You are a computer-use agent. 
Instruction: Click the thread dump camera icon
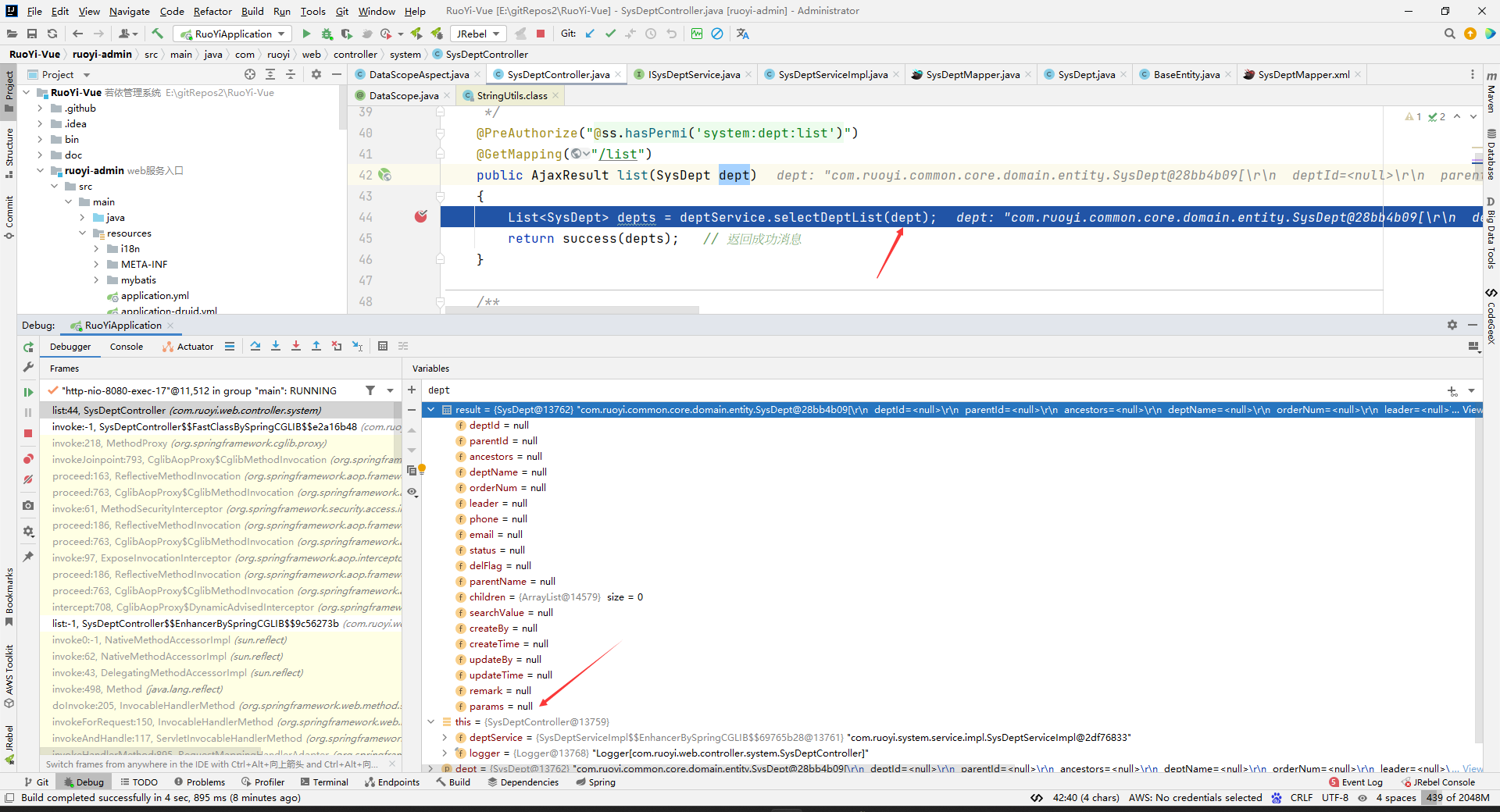(x=28, y=505)
